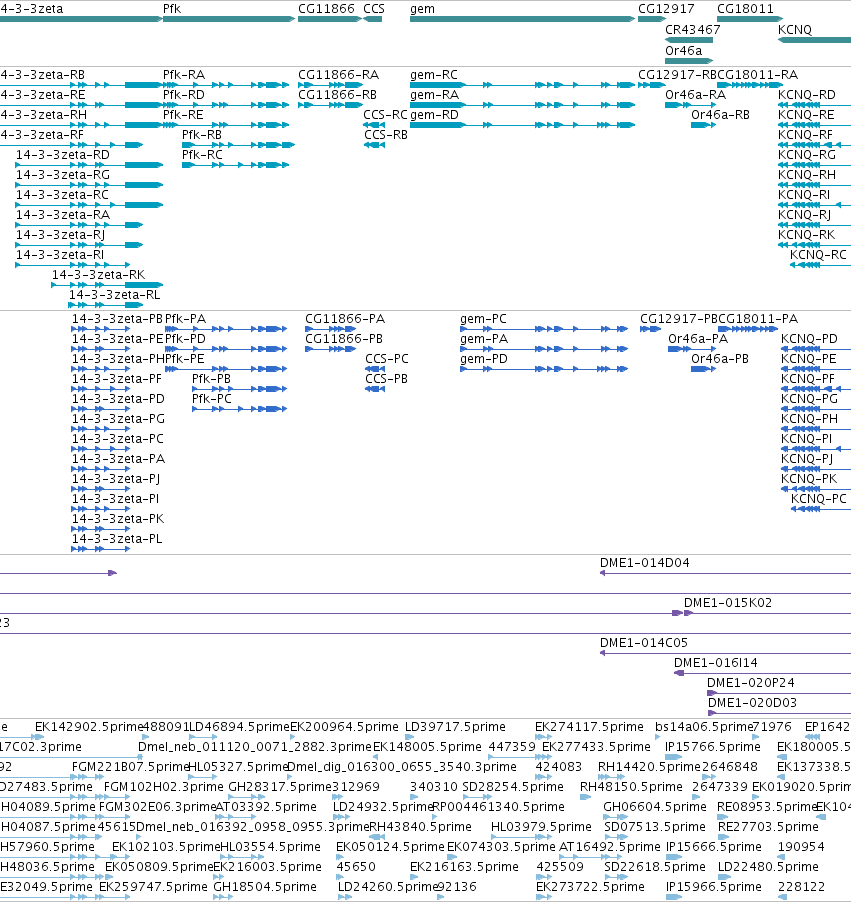Open BAC clone DME1-014C05
The image size is (851, 902).
644,643
